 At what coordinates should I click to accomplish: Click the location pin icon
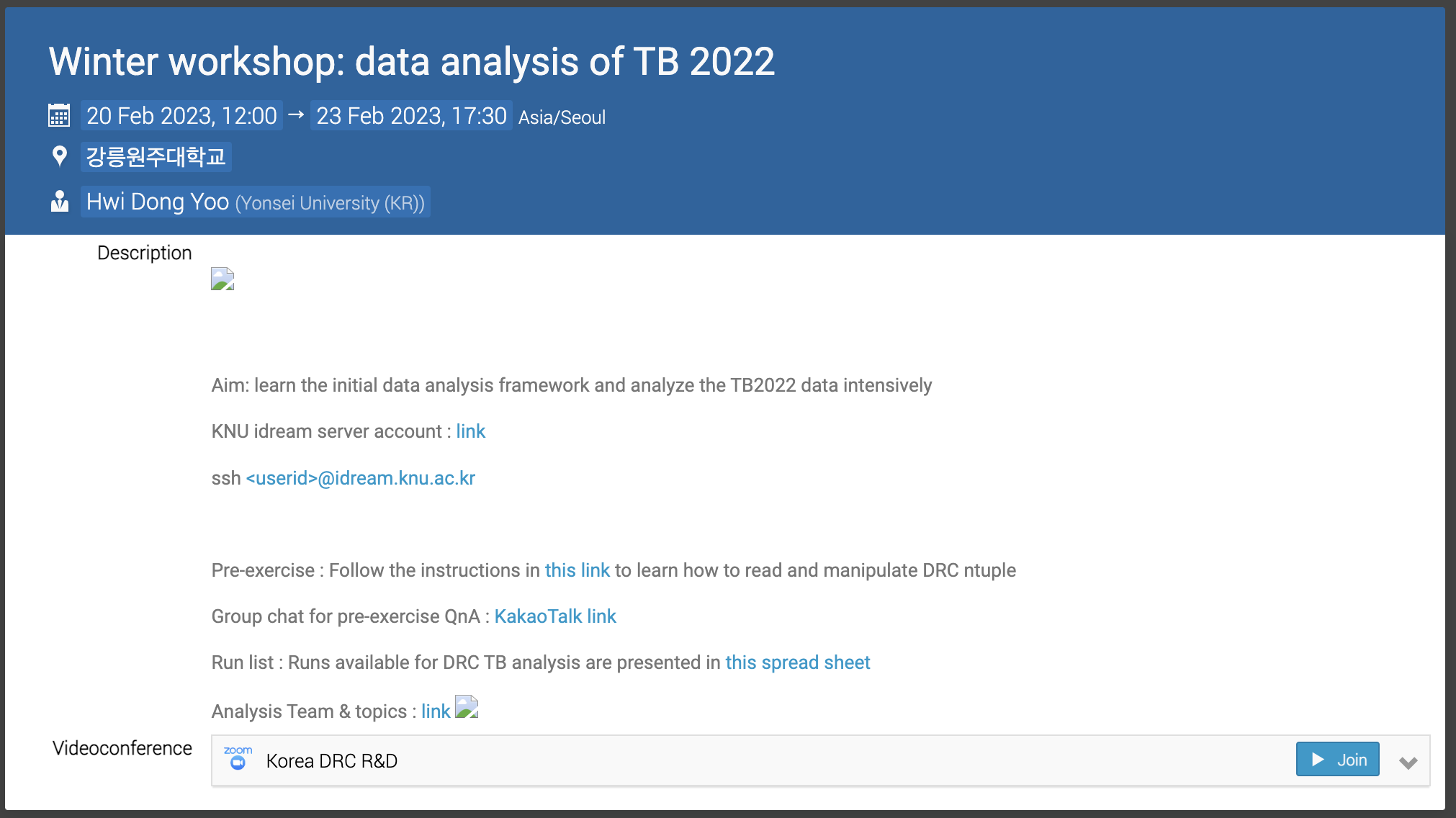(x=60, y=156)
